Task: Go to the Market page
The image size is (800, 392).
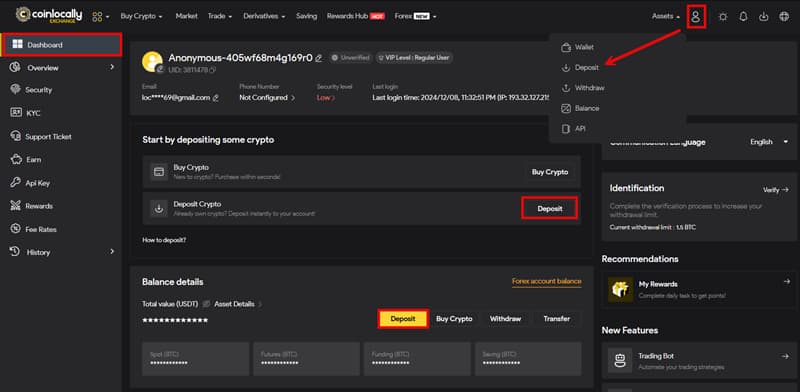Action: click(187, 16)
